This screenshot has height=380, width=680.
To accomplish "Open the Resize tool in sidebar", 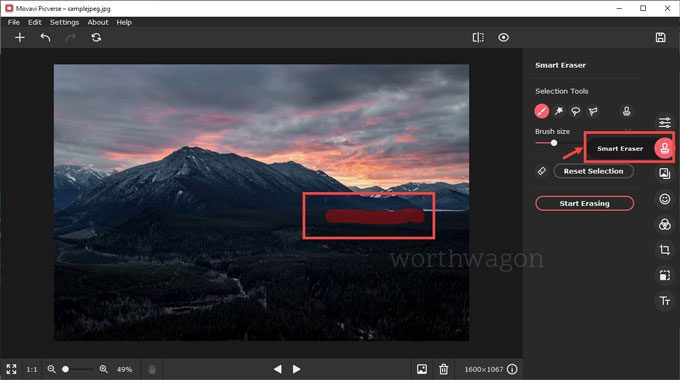I will tap(665, 275).
